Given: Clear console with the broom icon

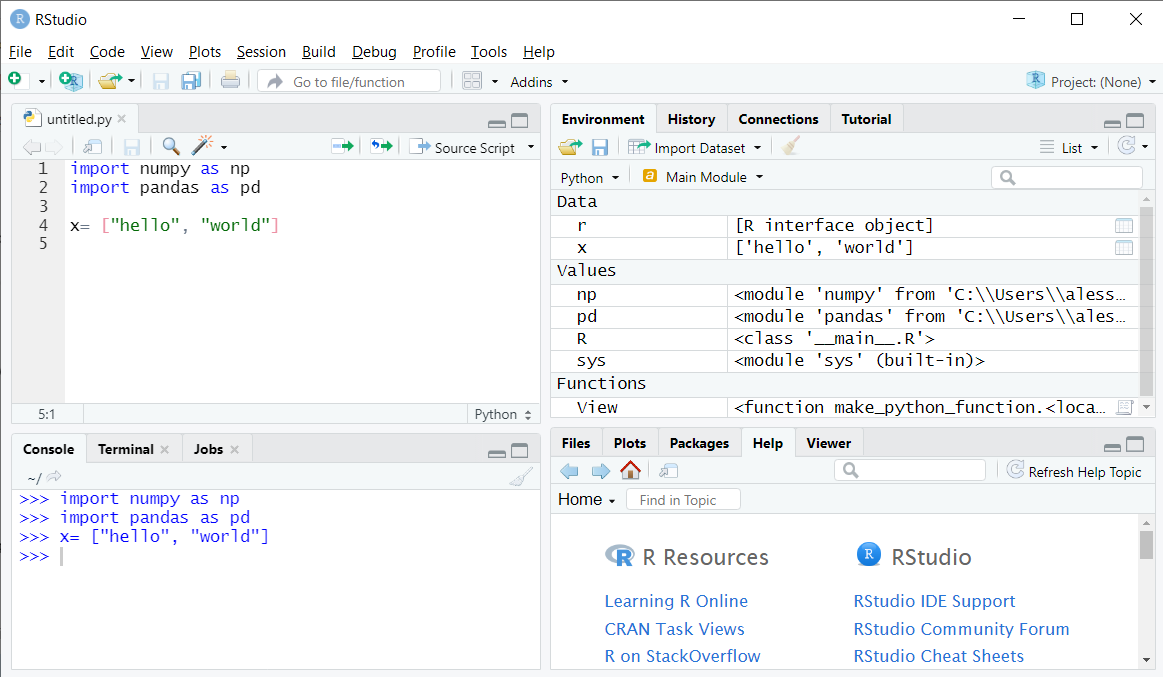Looking at the screenshot, I should tap(520, 478).
